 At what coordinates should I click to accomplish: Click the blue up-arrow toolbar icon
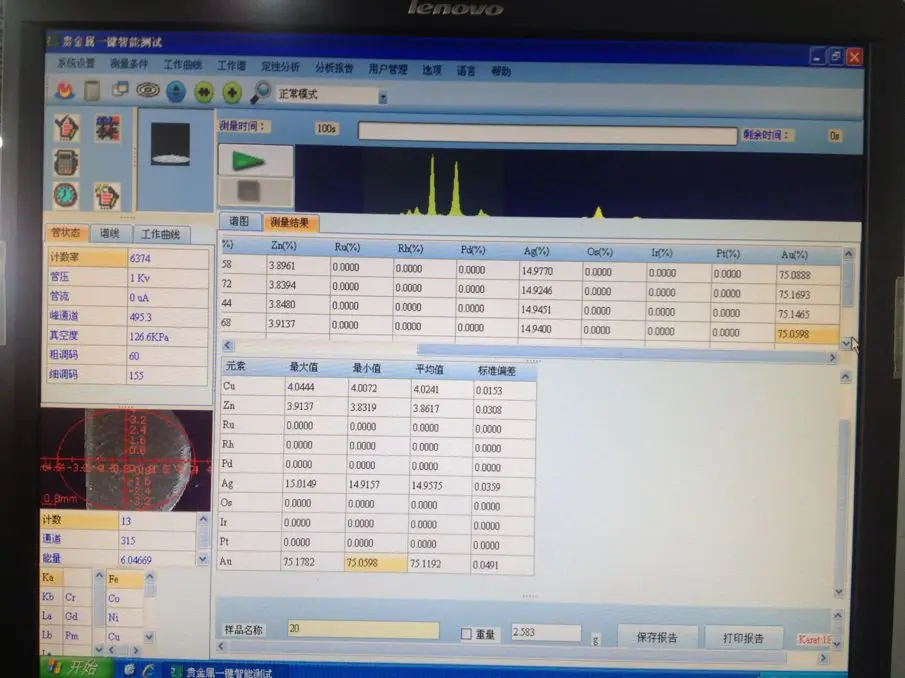(x=176, y=91)
